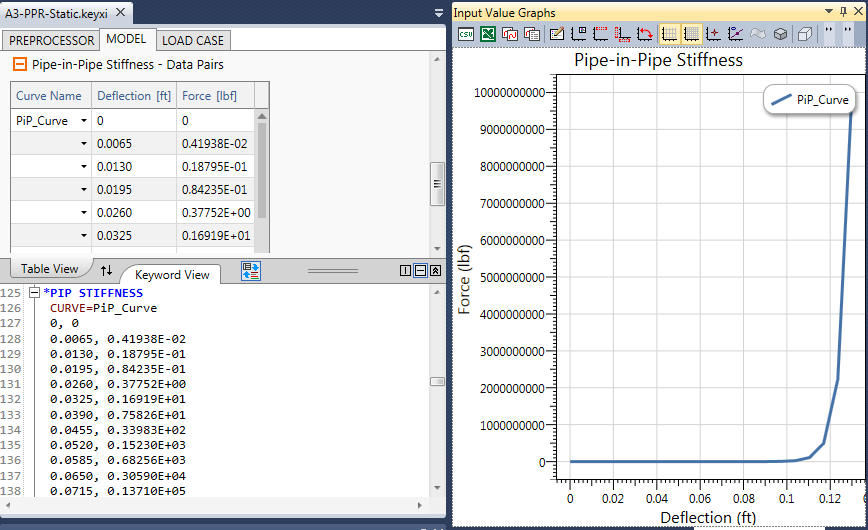868x530 pixels.
Task: Click the PiP_Curve legend entry
Action: (x=810, y=100)
